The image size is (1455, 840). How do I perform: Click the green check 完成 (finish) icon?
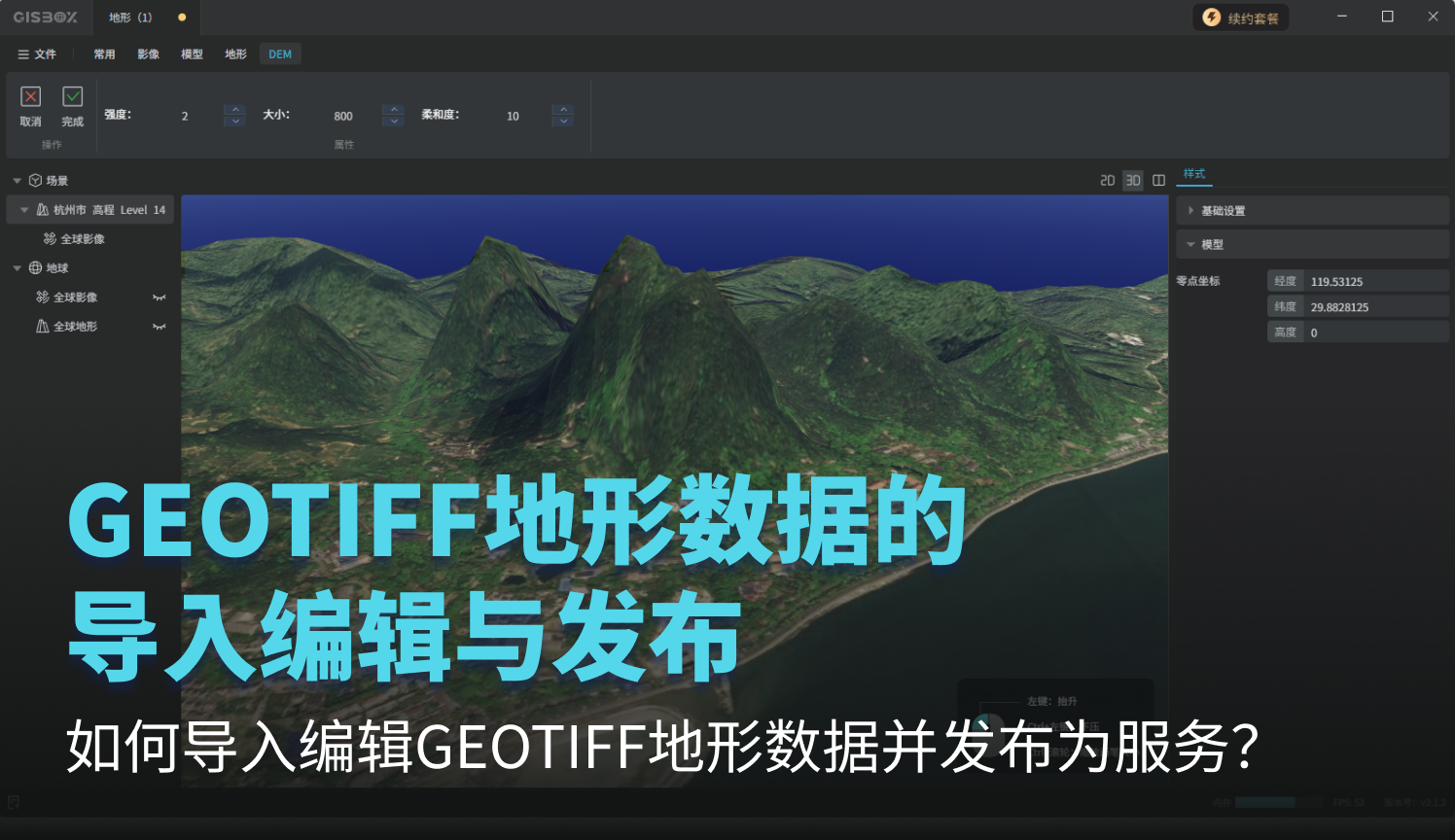pyautogui.click(x=72, y=96)
